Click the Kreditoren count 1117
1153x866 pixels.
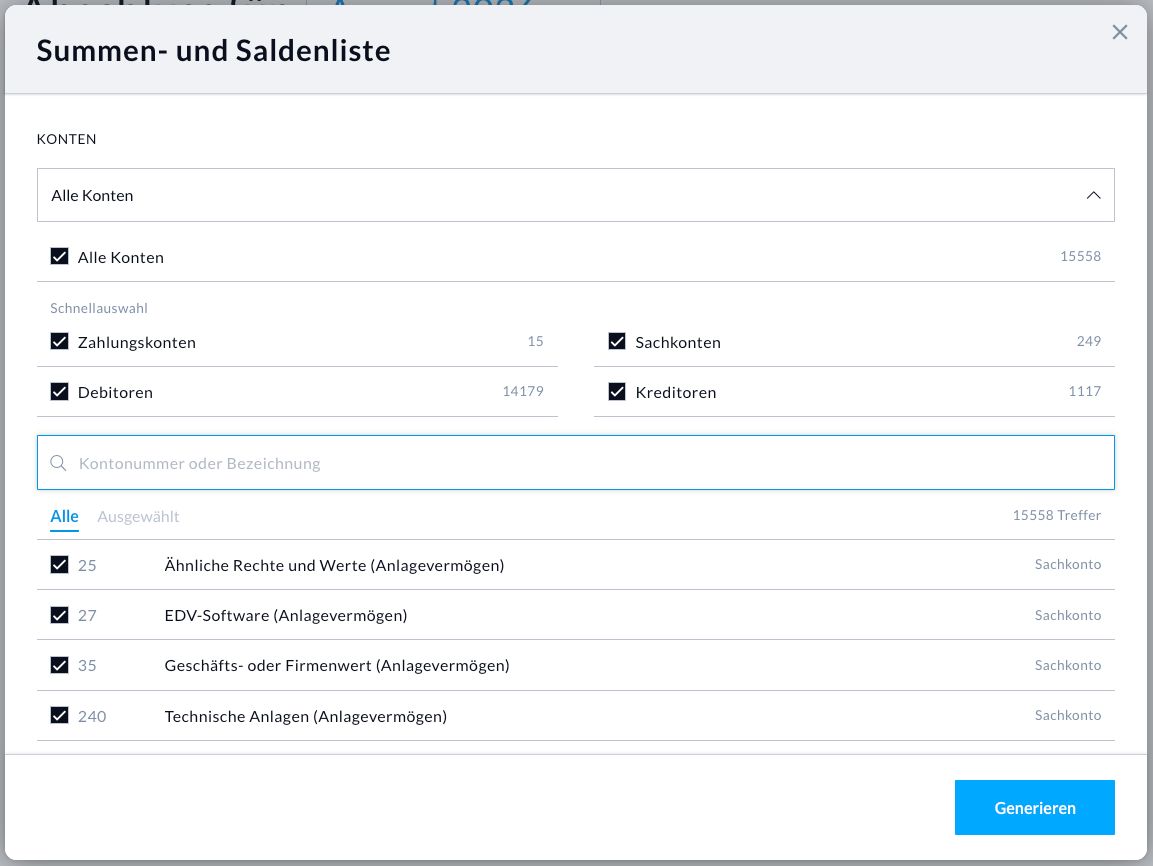coord(1085,391)
